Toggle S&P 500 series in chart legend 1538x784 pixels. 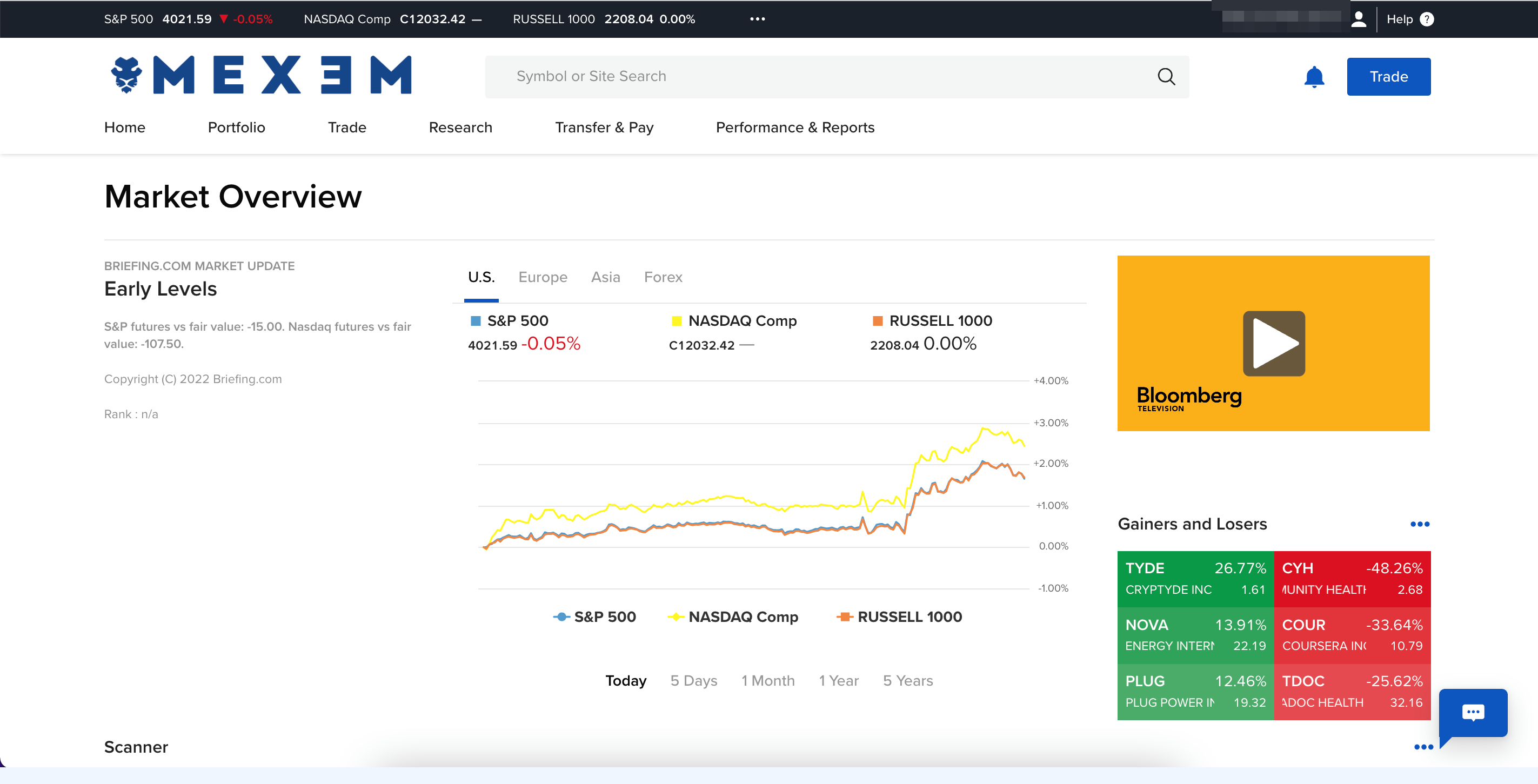click(594, 617)
